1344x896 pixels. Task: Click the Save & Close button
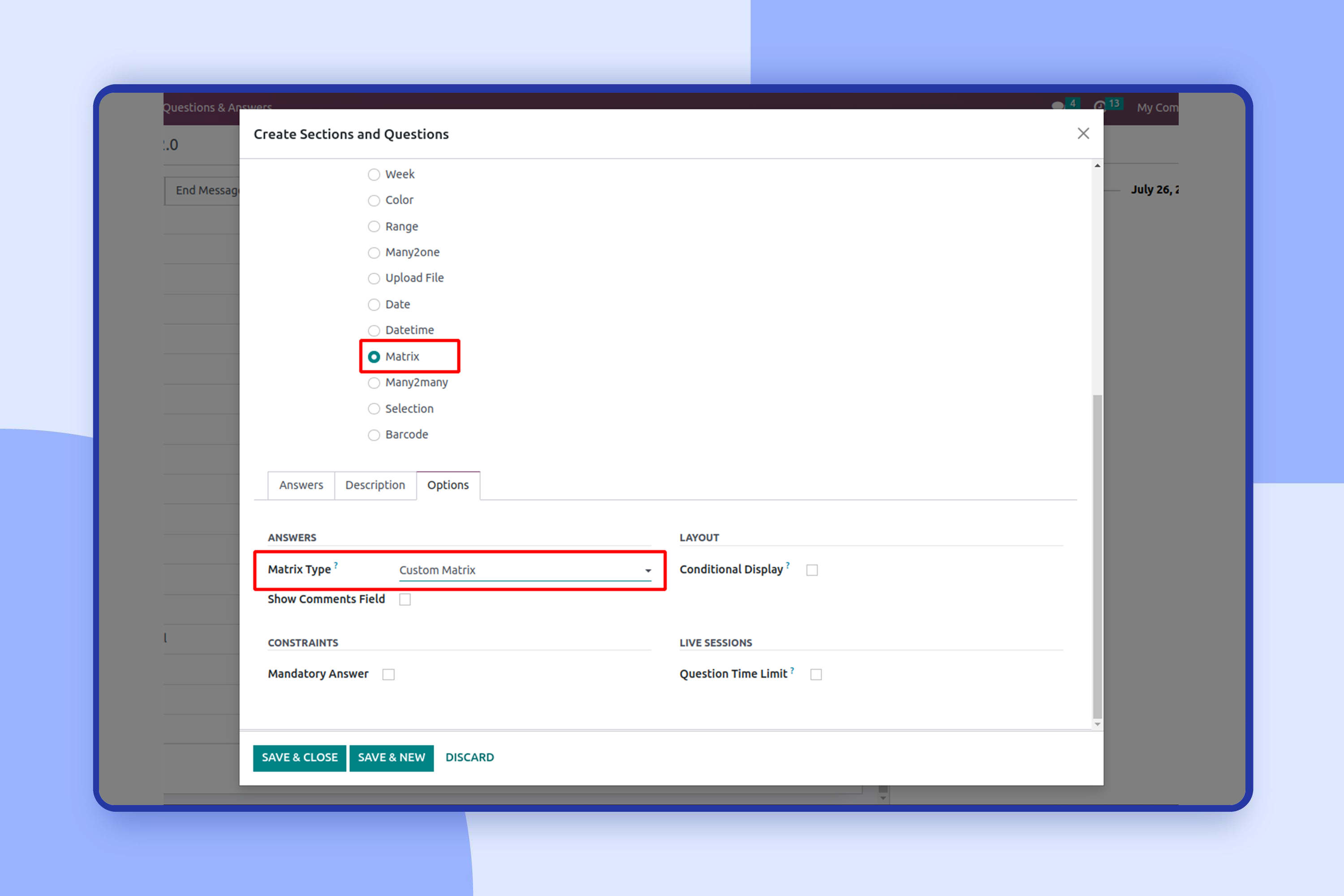click(x=299, y=758)
